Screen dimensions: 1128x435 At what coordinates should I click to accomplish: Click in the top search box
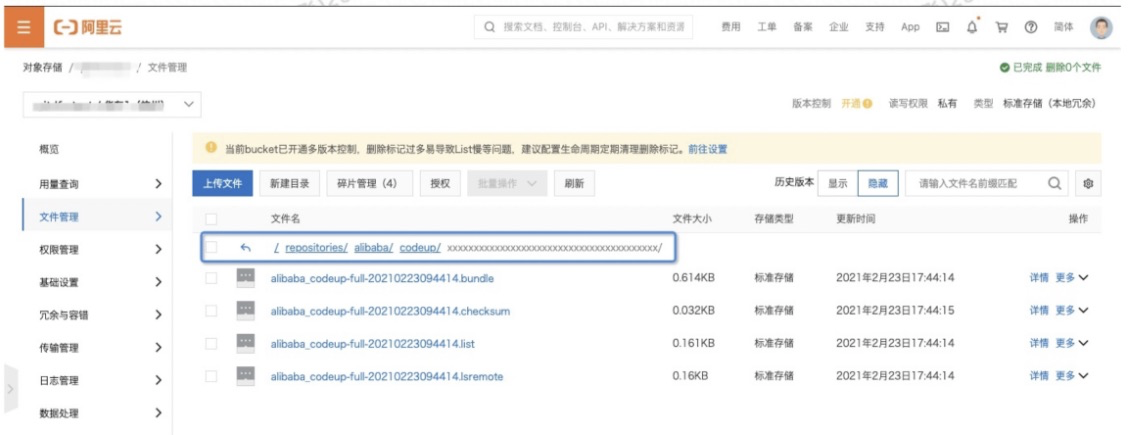click(x=583, y=27)
